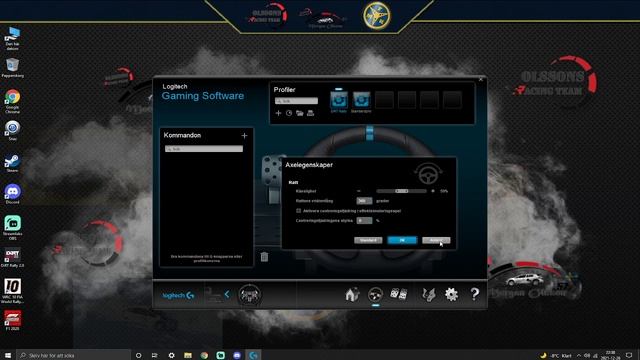Open the pedals settings icon
The height and width of the screenshot is (360, 640).
(398, 294)
